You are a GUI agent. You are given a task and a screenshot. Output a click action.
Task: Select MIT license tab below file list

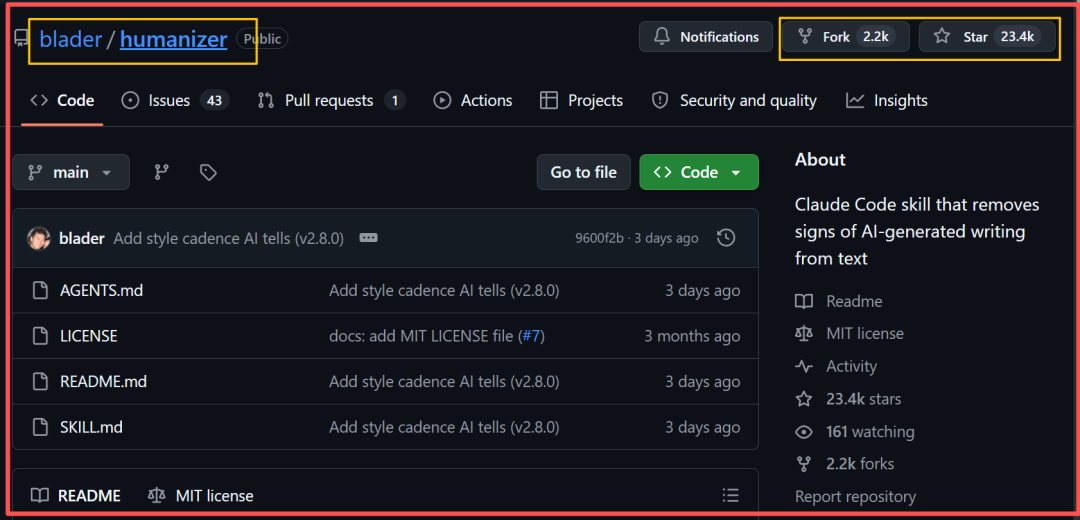point(200,495)
